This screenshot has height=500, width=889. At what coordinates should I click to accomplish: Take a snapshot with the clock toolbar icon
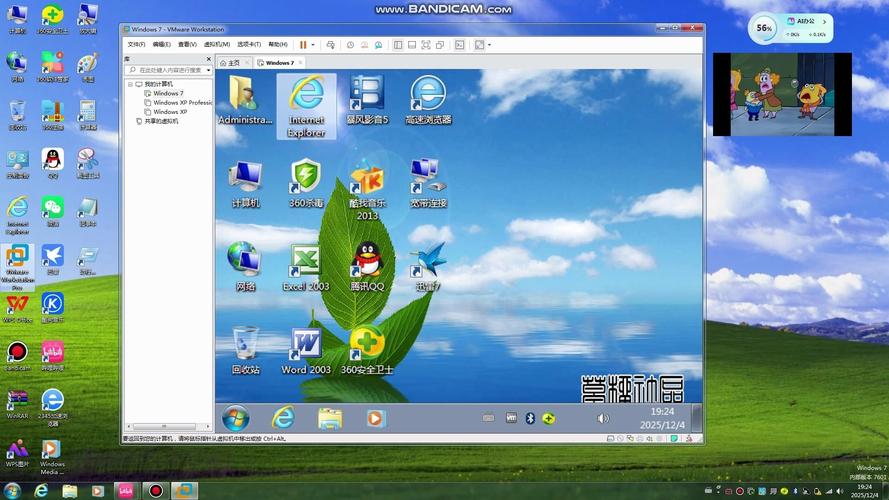(350, 45)
